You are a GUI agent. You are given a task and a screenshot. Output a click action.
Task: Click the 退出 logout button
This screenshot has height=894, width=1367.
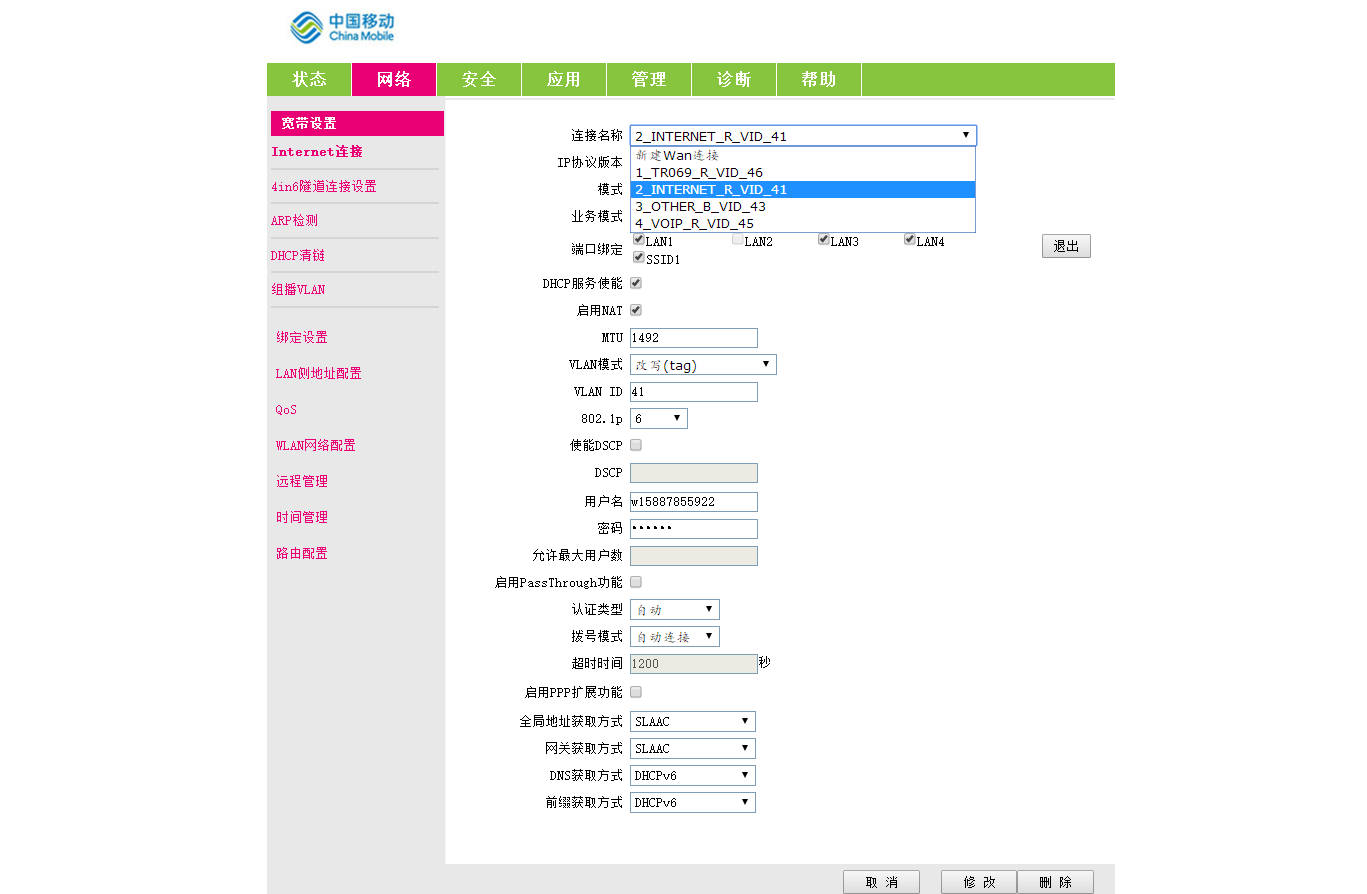pos(1066,246)
